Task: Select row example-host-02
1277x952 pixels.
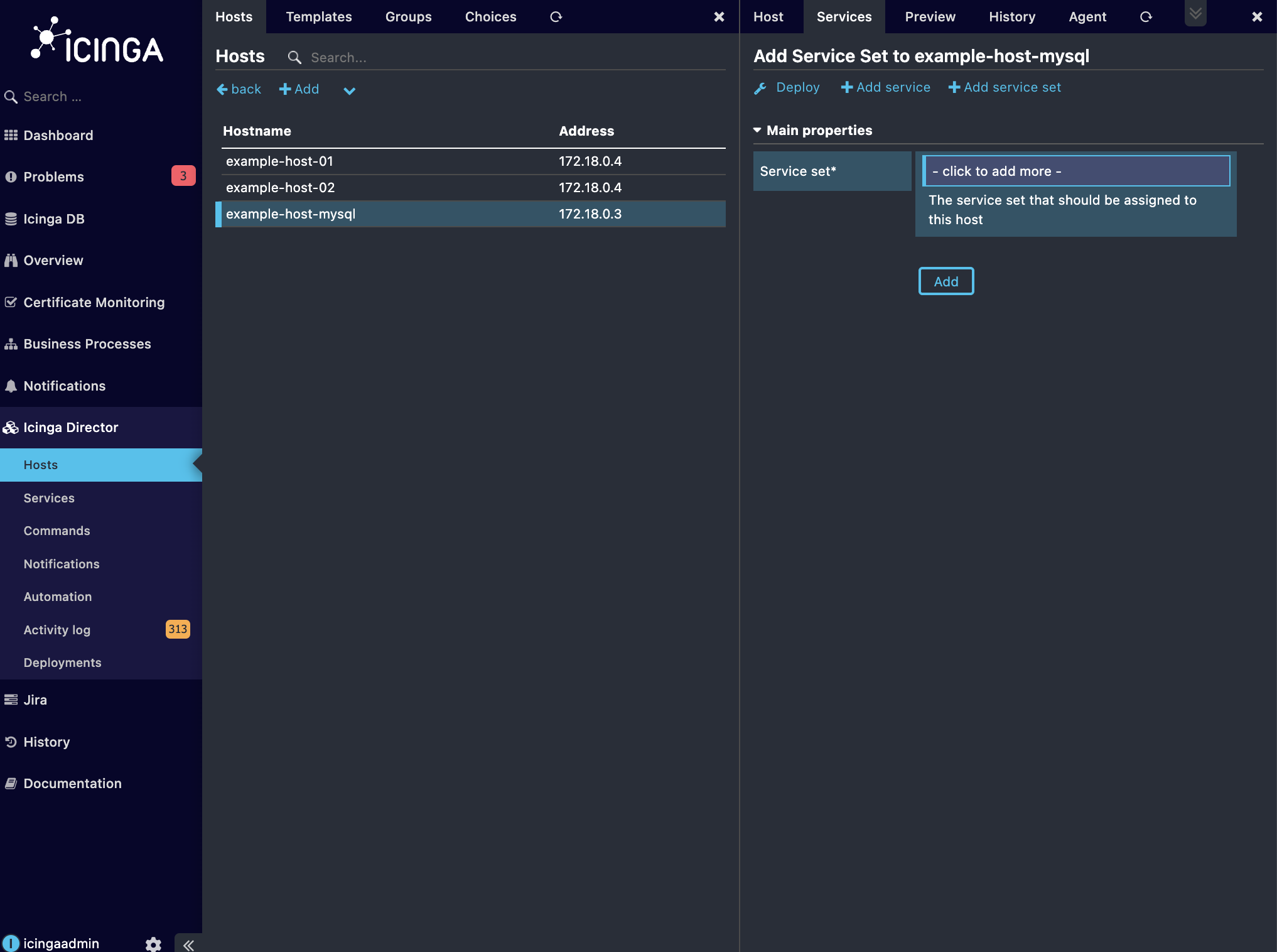Action: pyautogui.click(x=473, y=187)
